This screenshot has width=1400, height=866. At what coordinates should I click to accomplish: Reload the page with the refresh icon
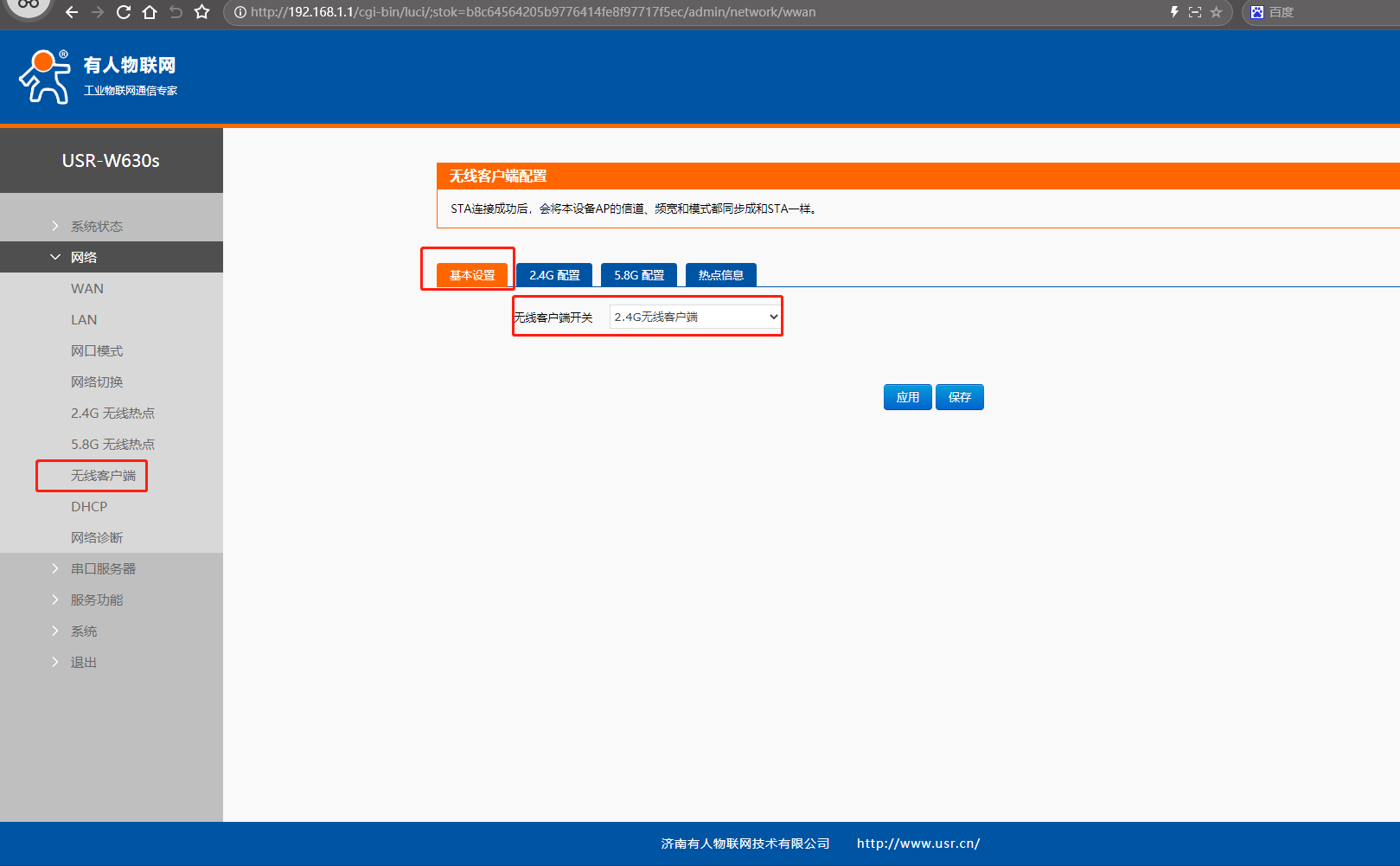coord(124,12)
